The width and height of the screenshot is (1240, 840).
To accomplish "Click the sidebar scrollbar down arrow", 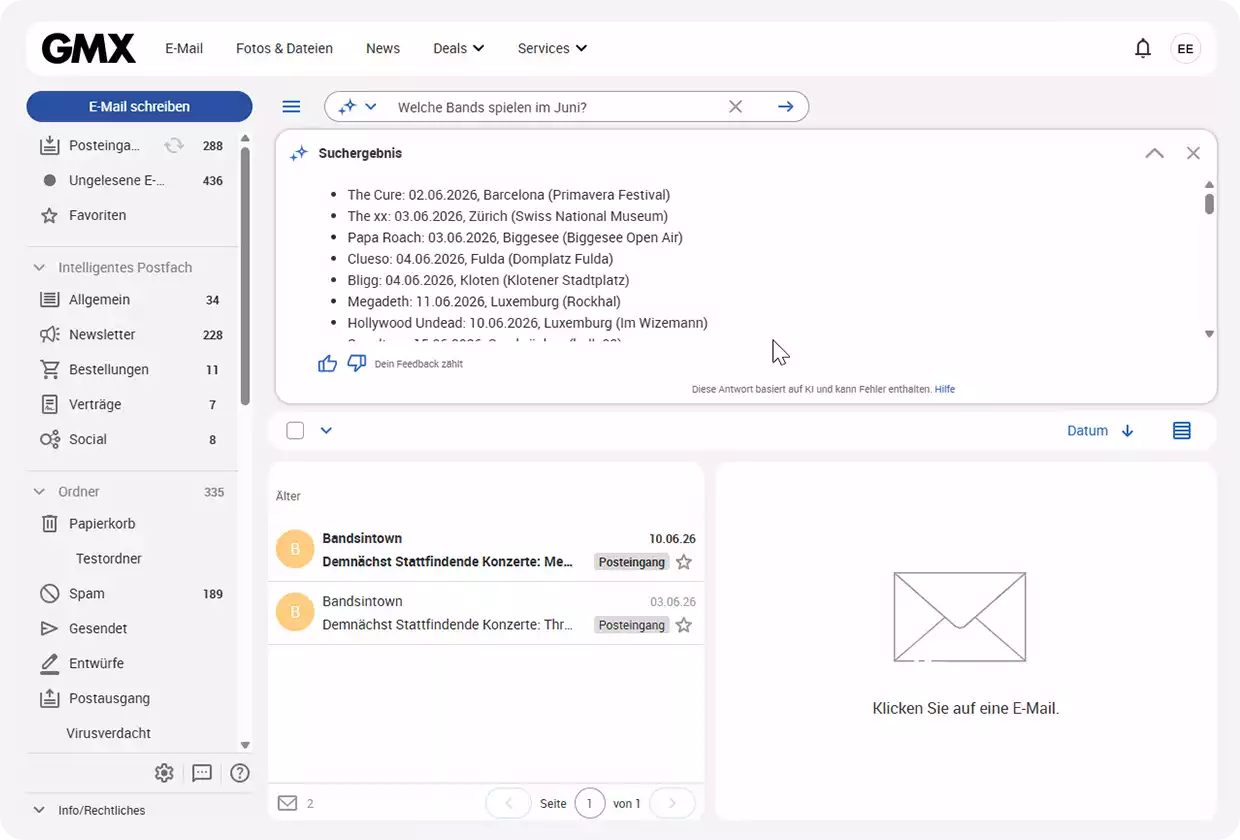I will pos(245,745).
